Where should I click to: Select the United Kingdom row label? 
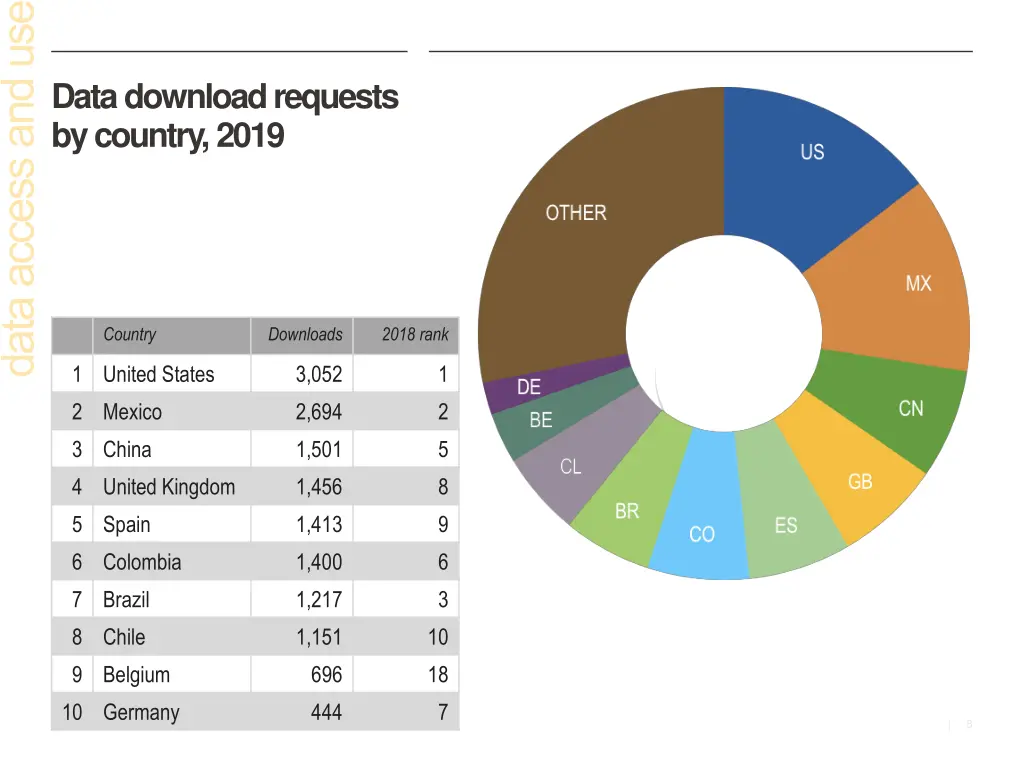[169, 487]
